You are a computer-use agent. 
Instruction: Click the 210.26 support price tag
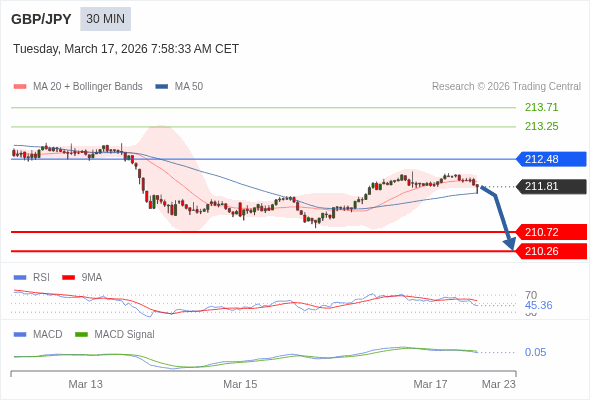[x=551, y=251]
